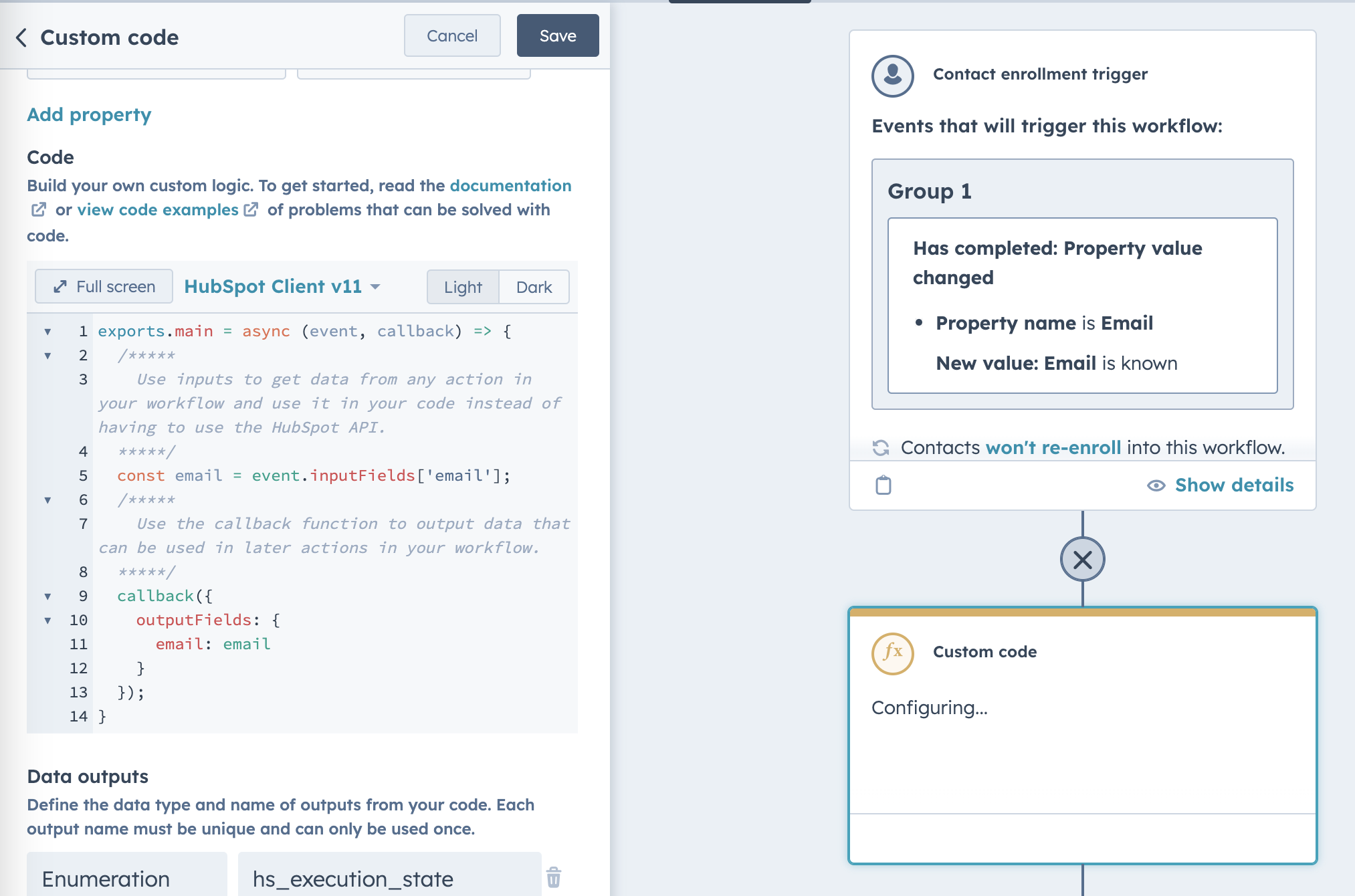Click the external link icon beside documentation
The height and width of the screenshot is (896, 1355).
[38, 210]
